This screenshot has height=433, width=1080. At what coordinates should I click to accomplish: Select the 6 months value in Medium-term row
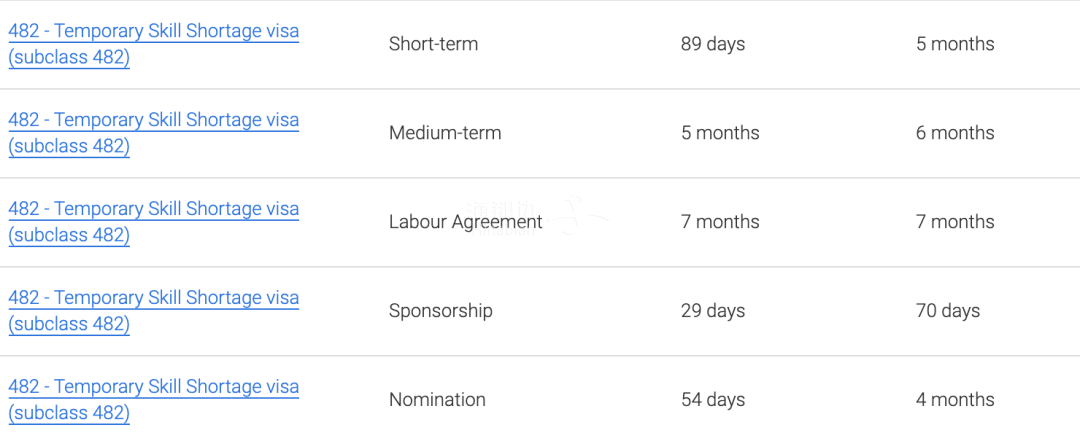[x=955, y=133]
